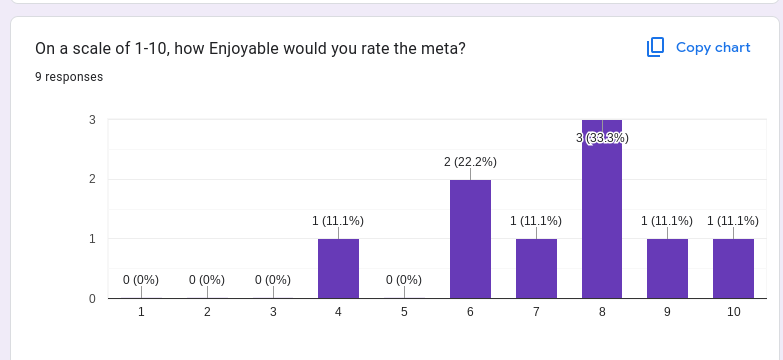Select the purple bar for rating 6
This screenshot has height=360, width=783.
(x=470, y=239)
